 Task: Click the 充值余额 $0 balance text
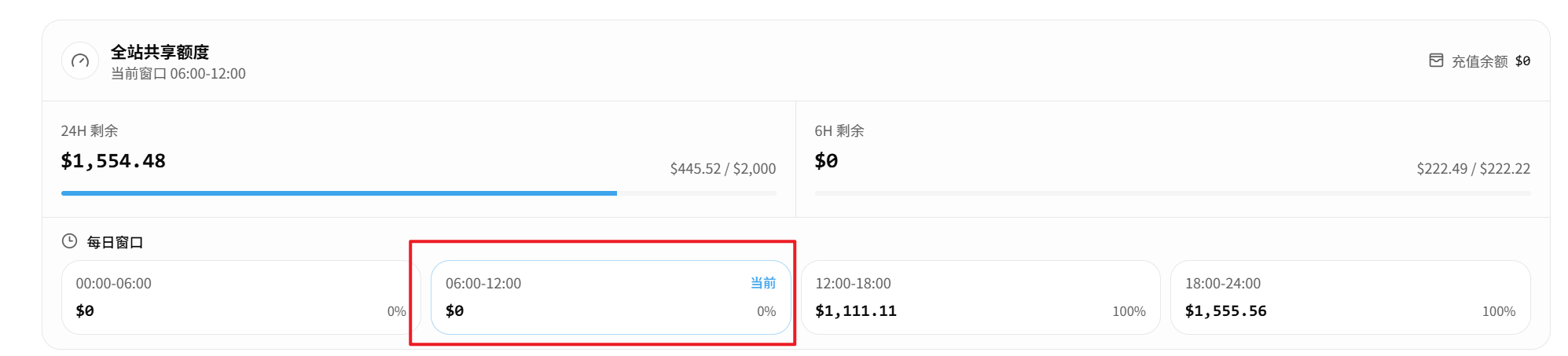1491,61
